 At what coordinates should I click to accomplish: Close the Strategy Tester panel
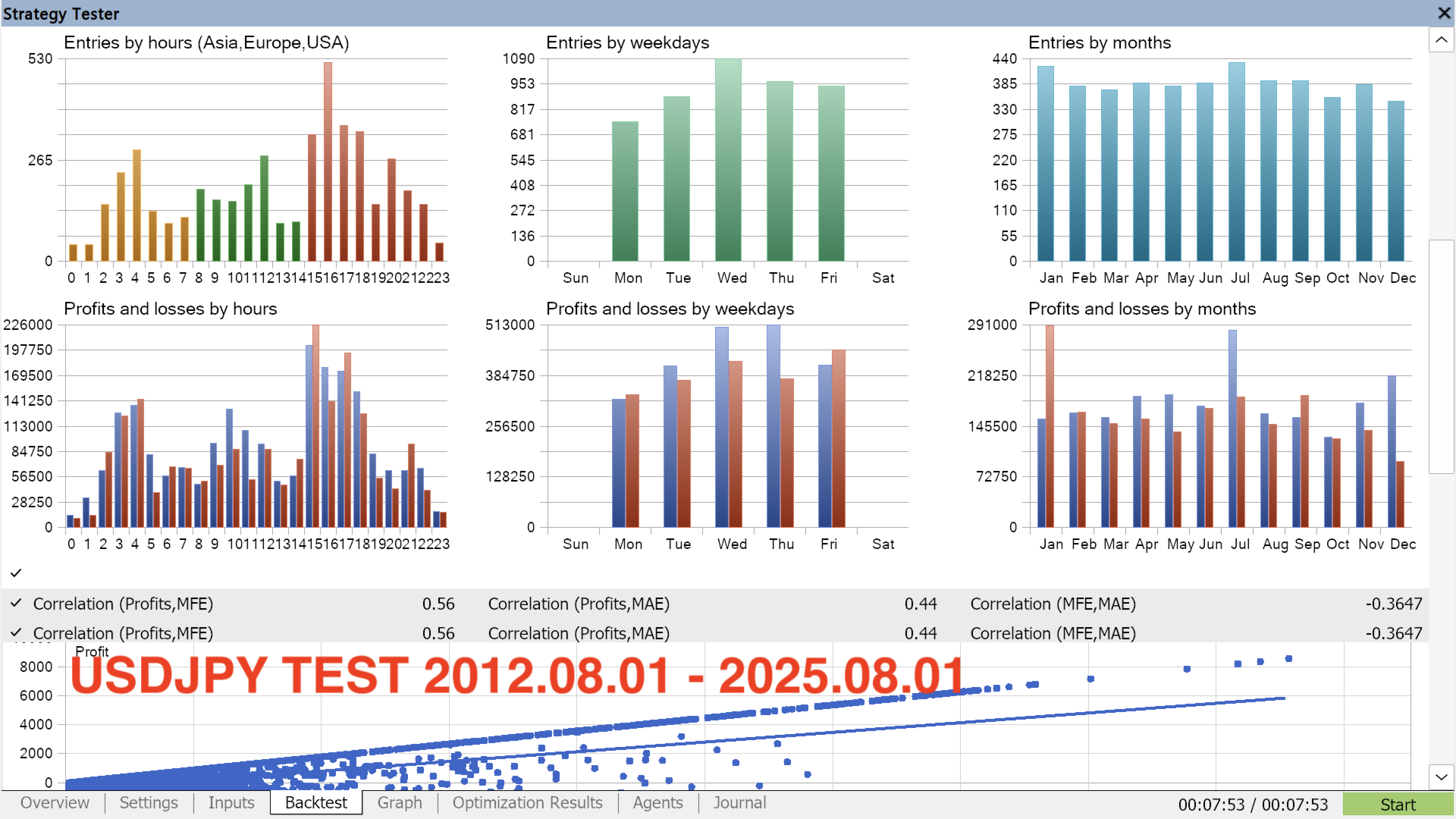coord(1444,13)
